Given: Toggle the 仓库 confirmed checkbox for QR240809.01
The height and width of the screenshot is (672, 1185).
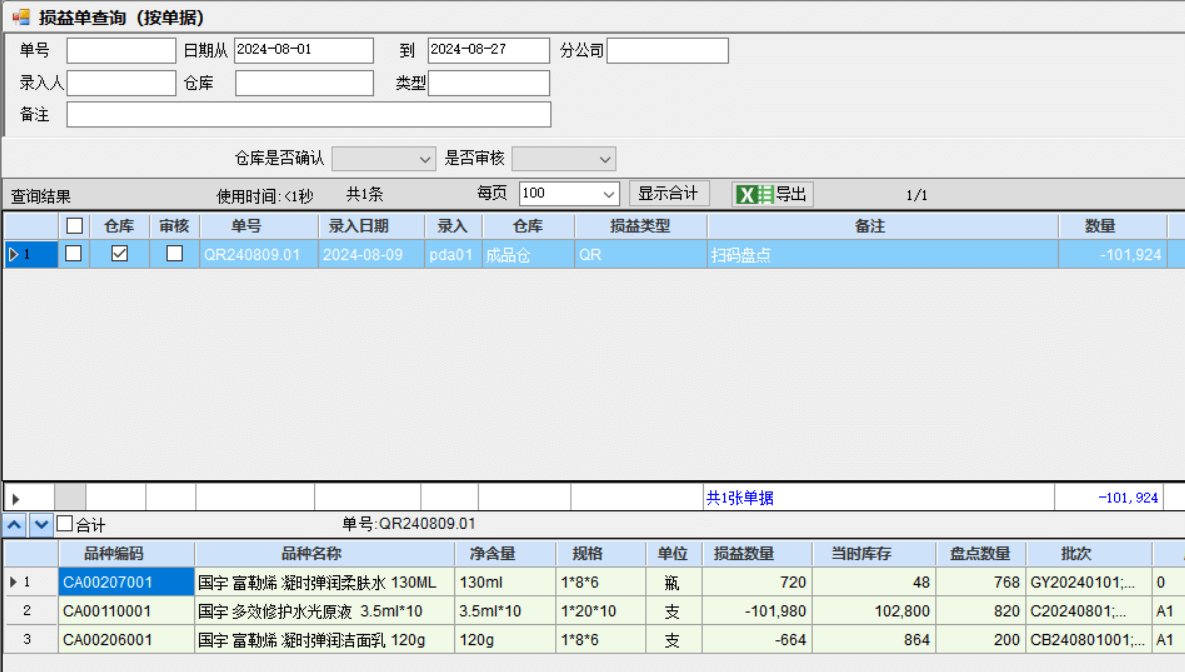Looking at the screenshot, I should point(120,254).
